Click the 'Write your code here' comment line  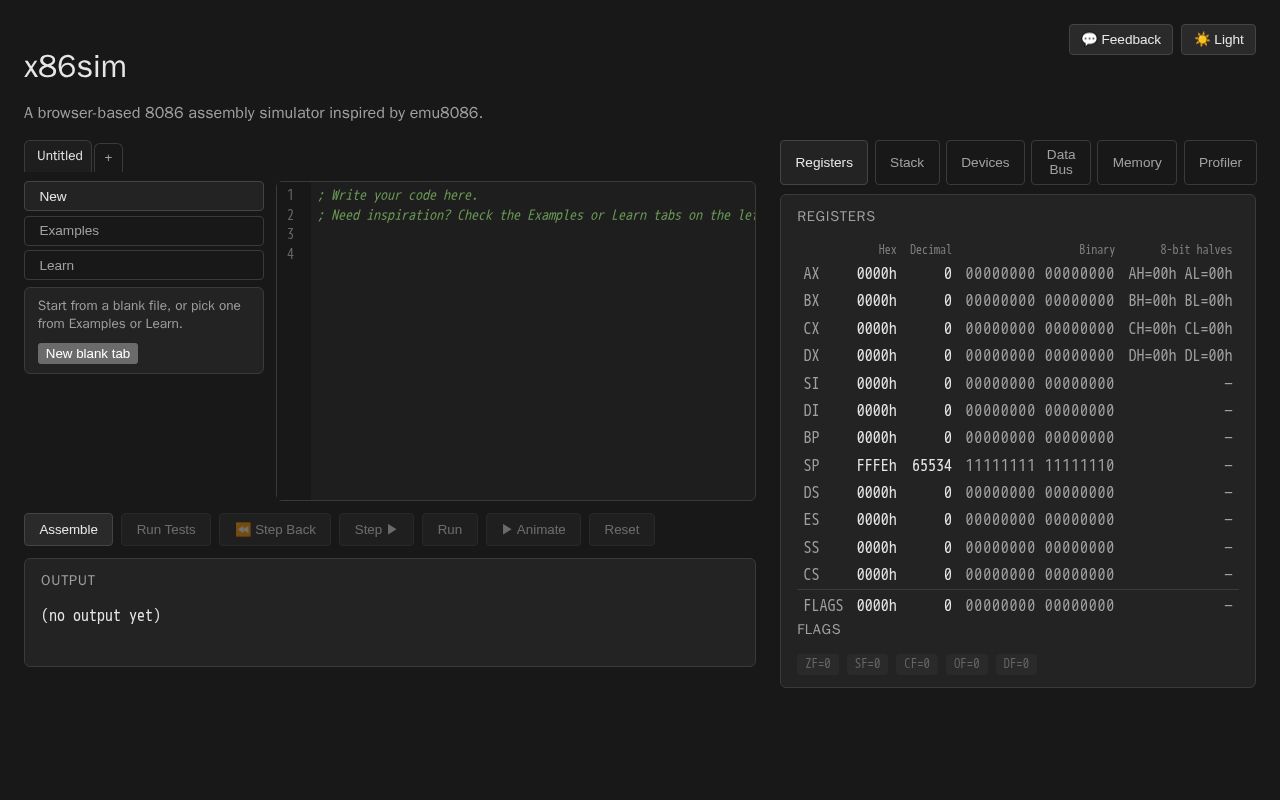[x=397, y=196]
